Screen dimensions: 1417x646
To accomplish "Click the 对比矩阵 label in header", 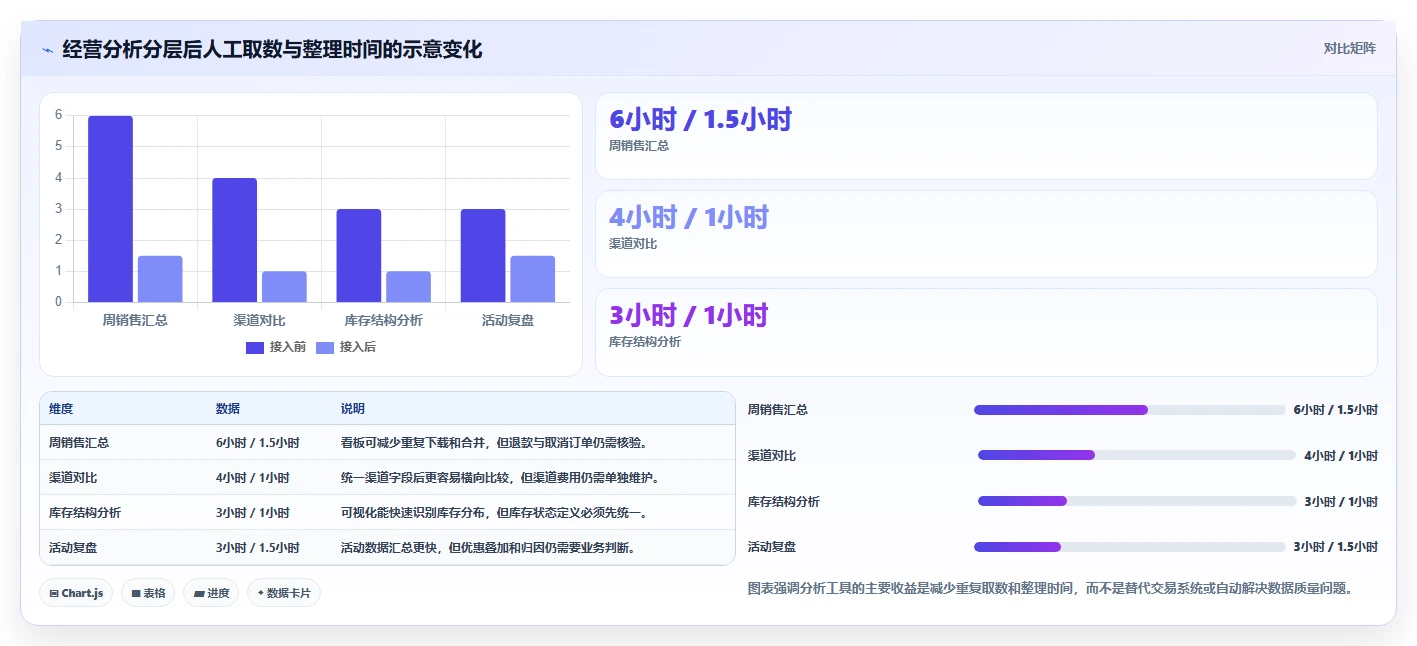I will (1349, 48).
